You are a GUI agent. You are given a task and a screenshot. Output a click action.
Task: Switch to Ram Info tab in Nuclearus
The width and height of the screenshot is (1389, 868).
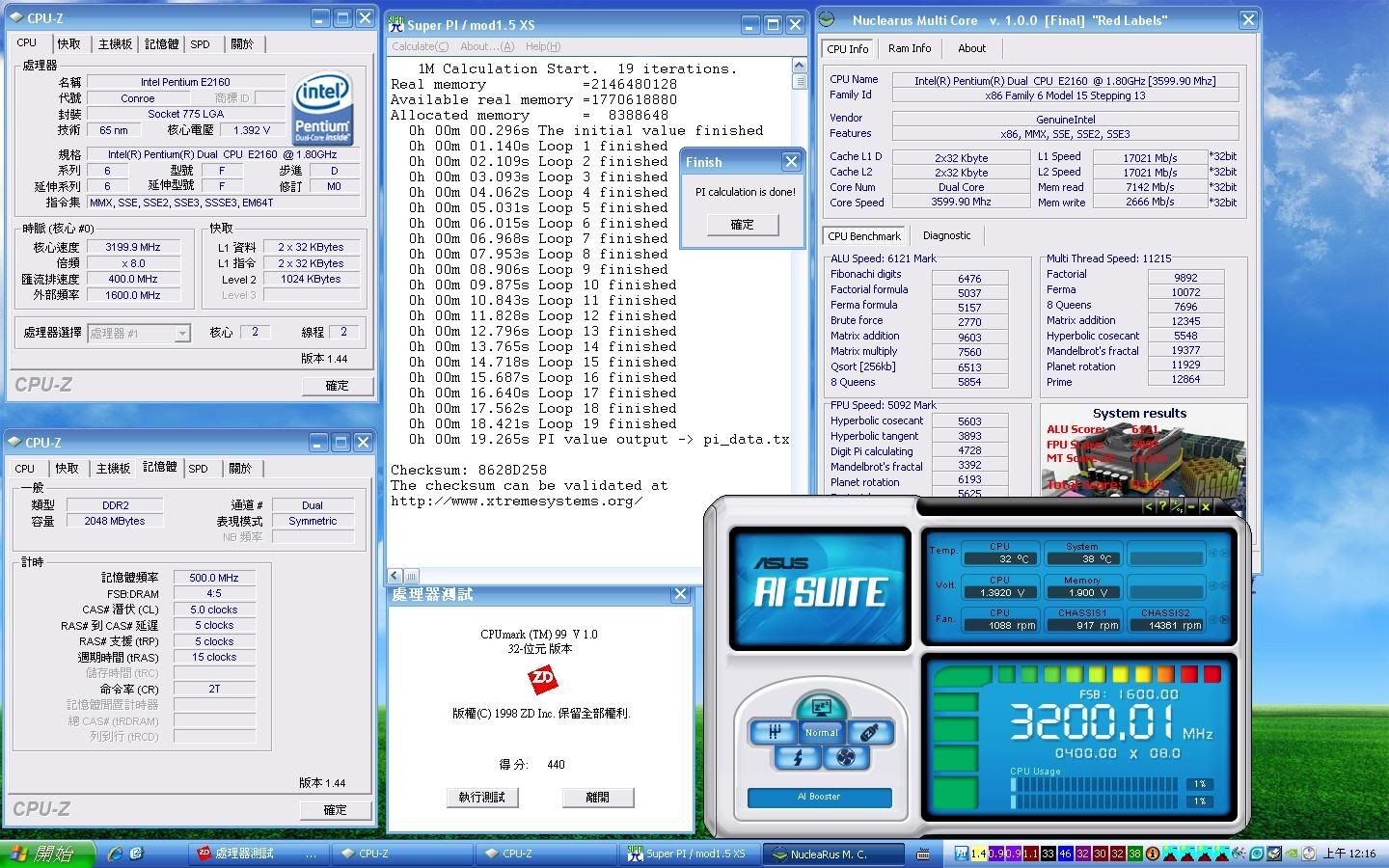tap(910, 48)
